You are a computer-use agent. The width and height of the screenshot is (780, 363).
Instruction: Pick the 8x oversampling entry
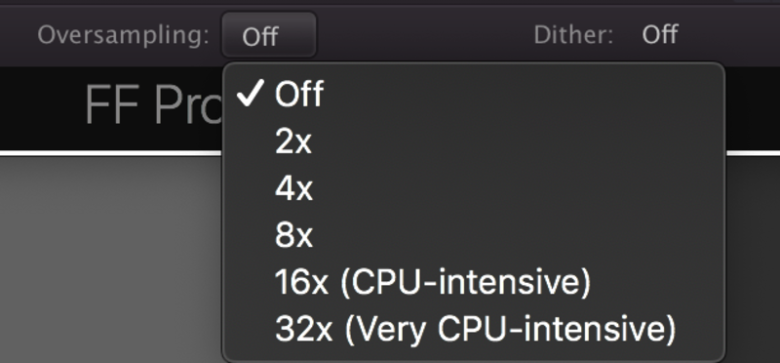pyautogui.click(x=474, y=235)
